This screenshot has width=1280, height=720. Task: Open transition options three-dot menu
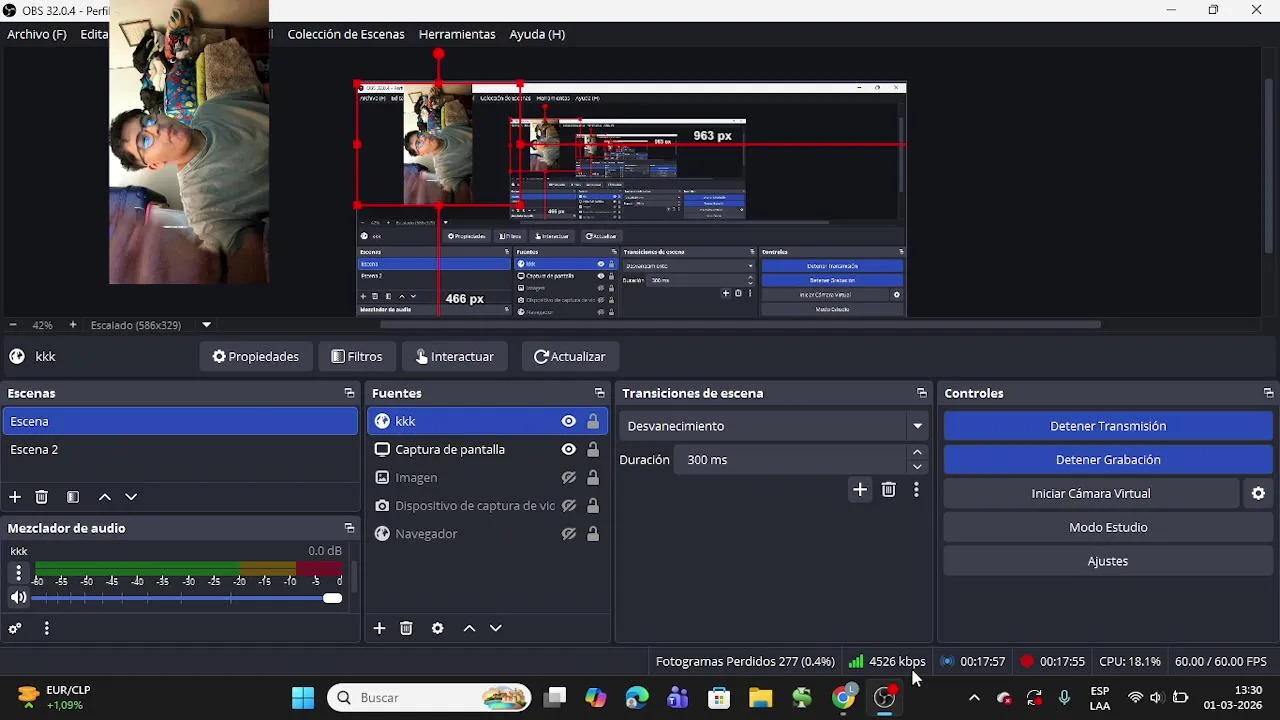[x=916, y=489]
